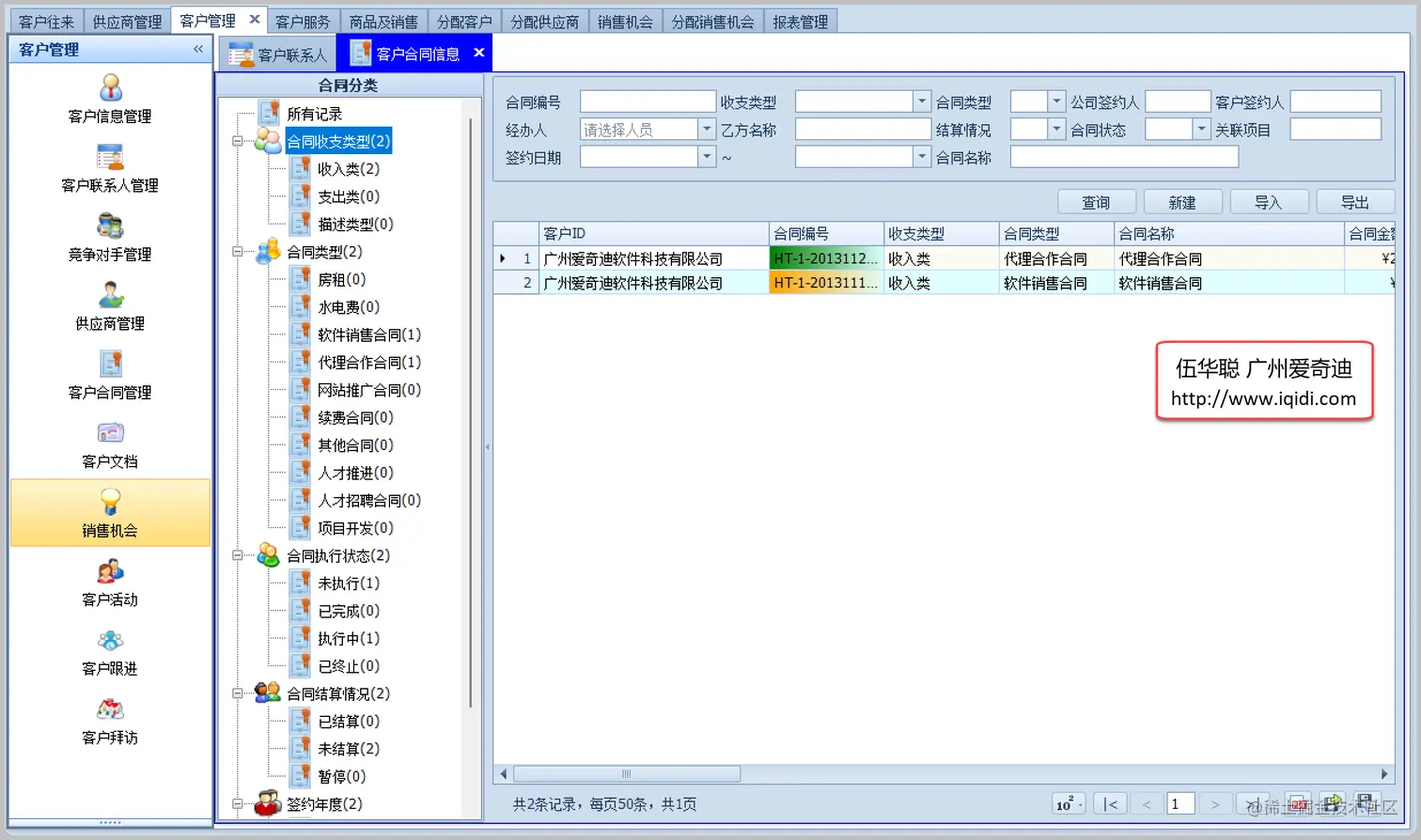The image size is (1421, 840).
Task: Select 所有记录 tree node
Action: [x=314, y=114]
